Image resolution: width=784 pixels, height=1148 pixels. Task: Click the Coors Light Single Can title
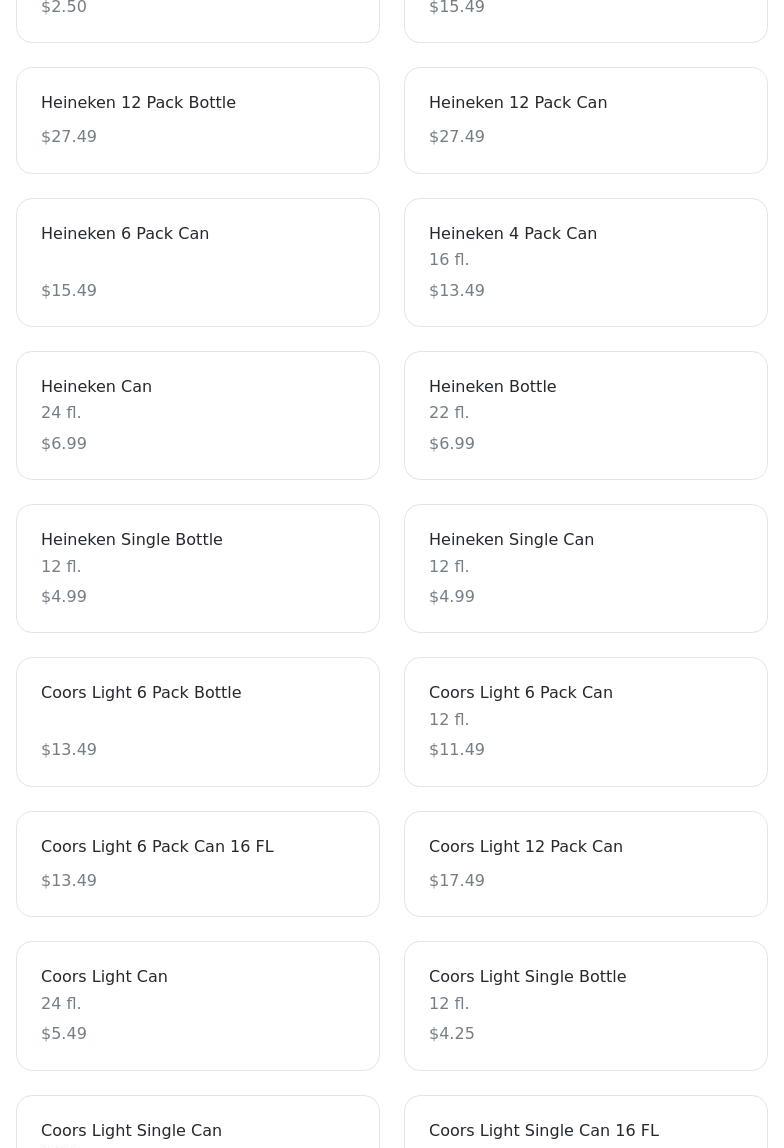131,1130
